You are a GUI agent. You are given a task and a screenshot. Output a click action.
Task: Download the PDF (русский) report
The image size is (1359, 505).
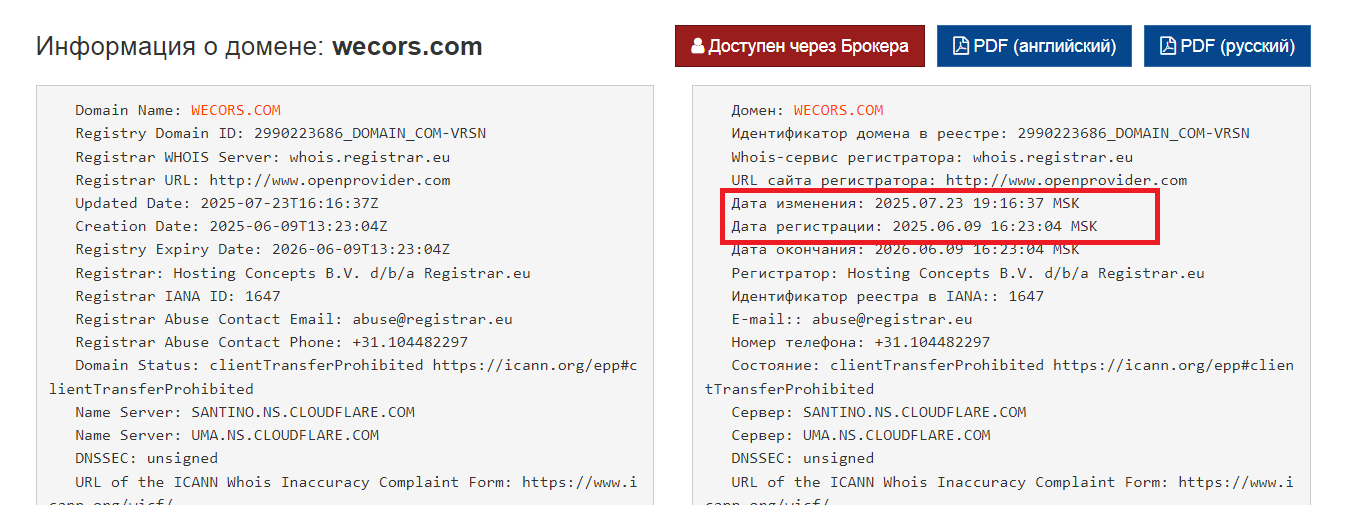tap(1227, 46)
